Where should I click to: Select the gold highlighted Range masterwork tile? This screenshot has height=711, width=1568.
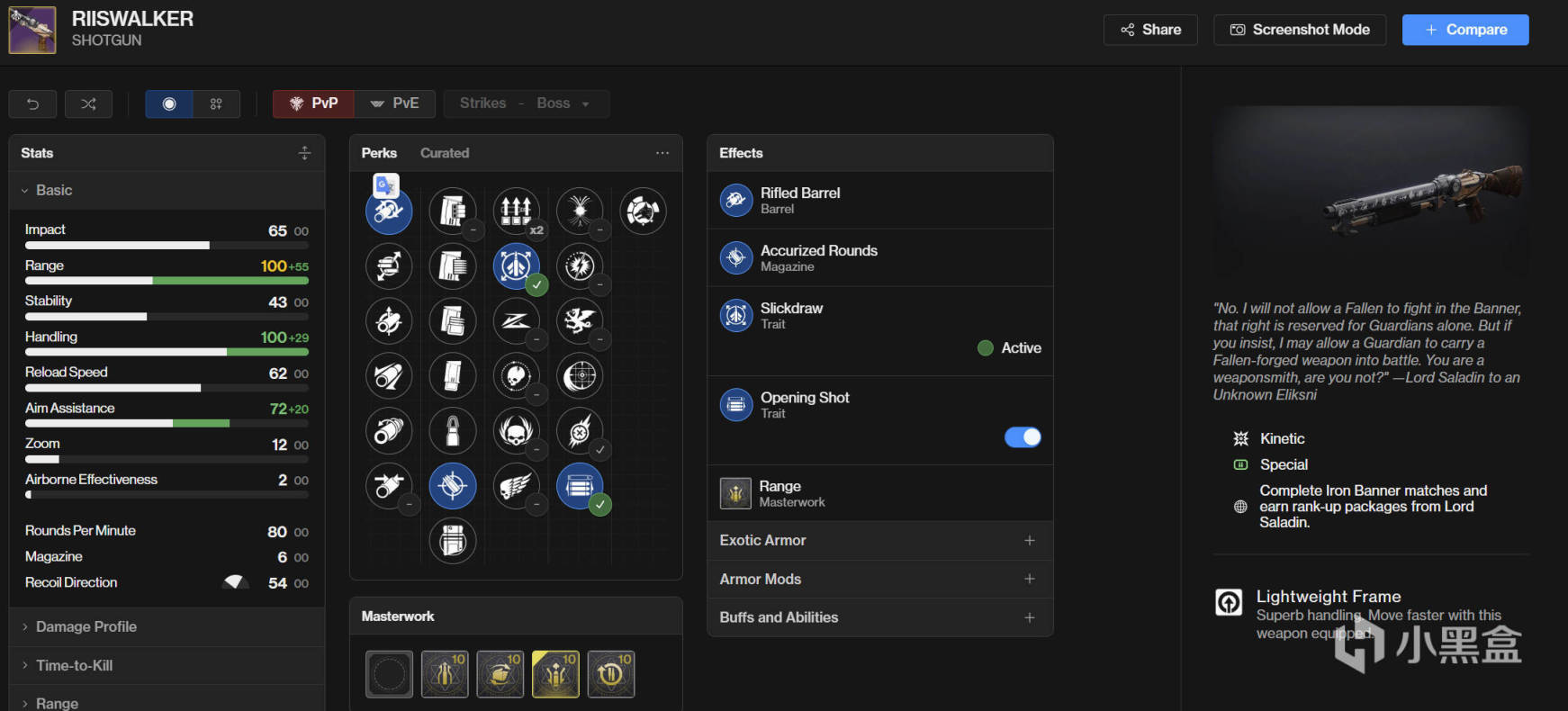[555, 674]
